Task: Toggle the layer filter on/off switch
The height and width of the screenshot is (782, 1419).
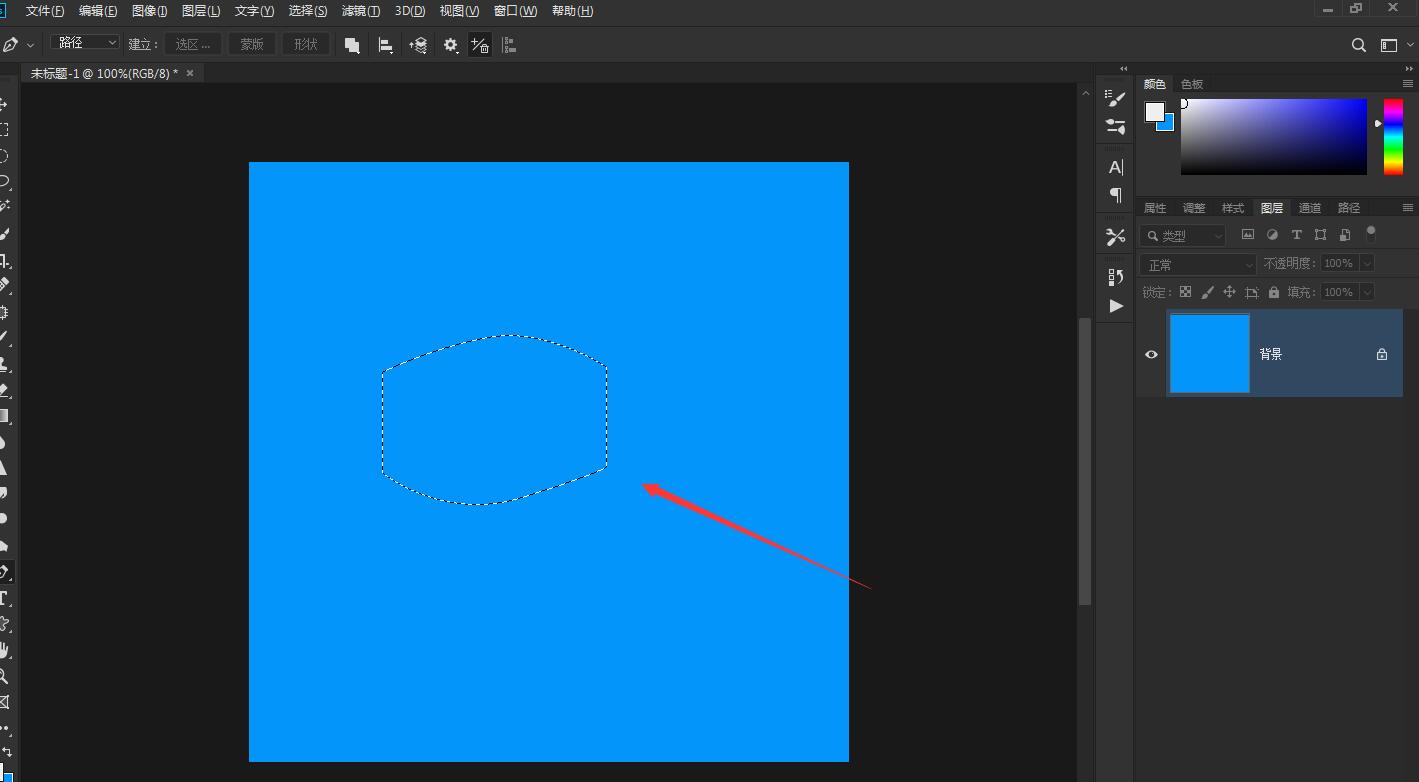Action: click(1371, 234)
